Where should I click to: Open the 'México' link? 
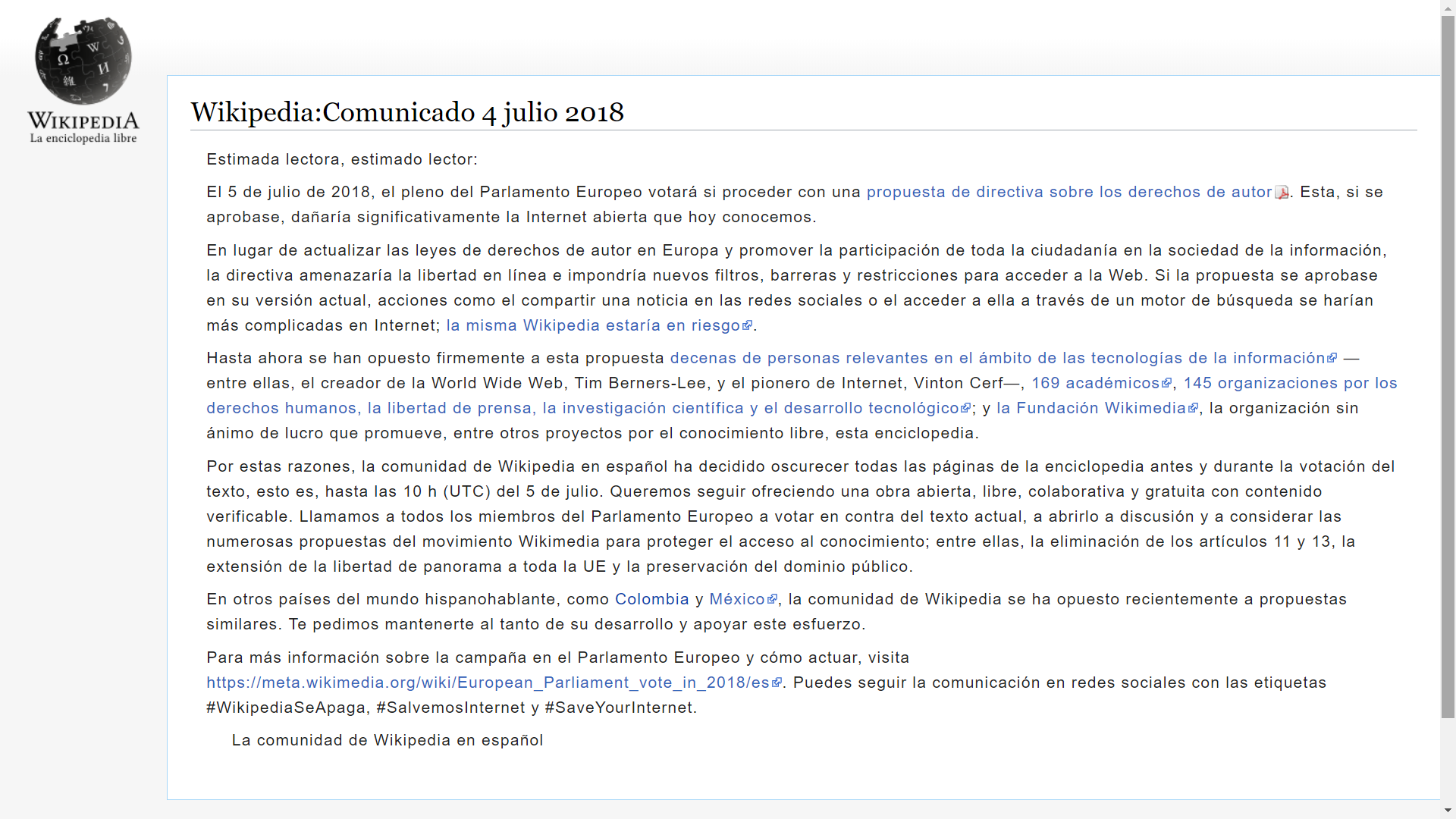tap(737, 599)
